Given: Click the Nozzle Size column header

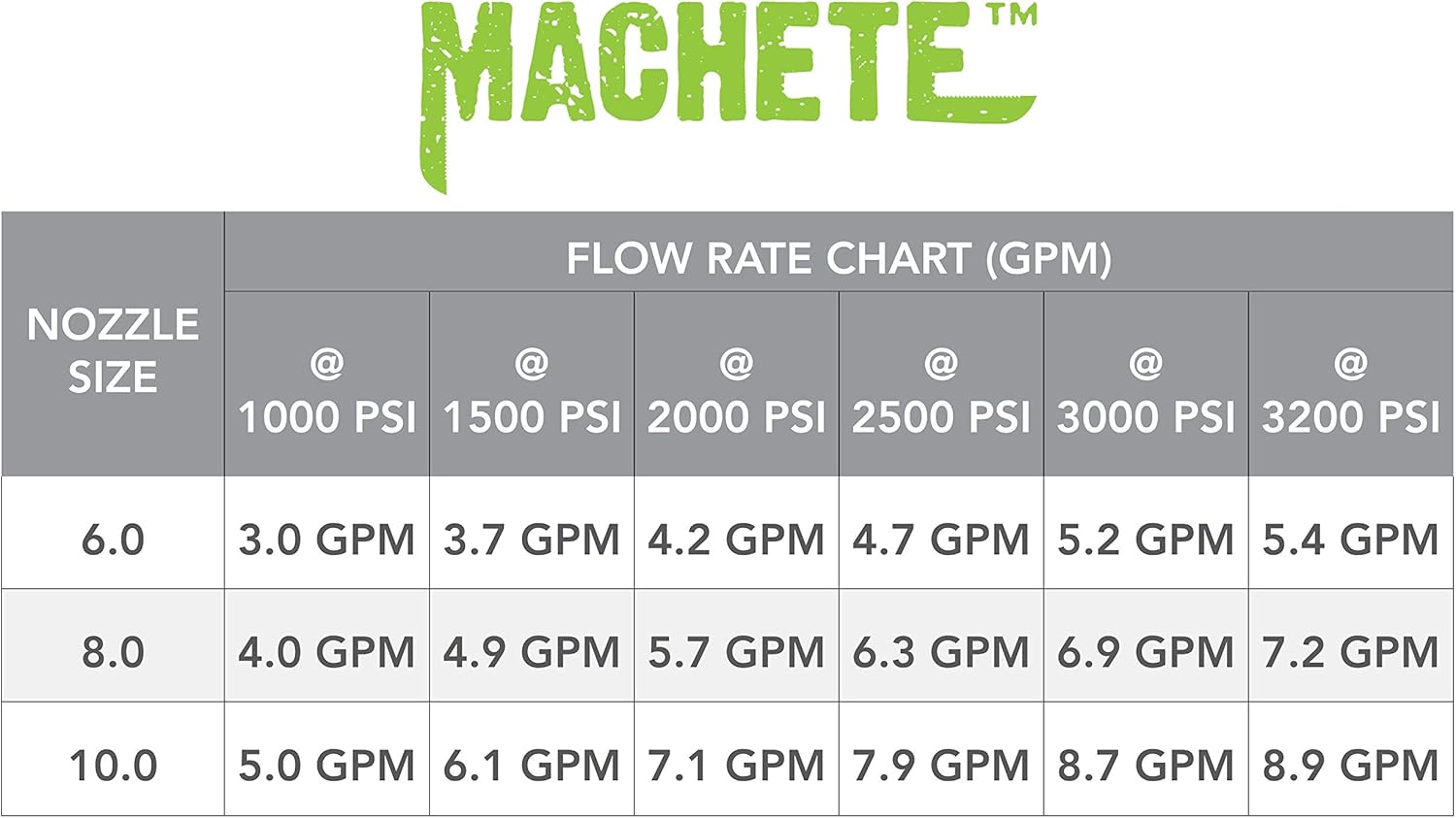Looking at the screenshot, I should [113, 350].
